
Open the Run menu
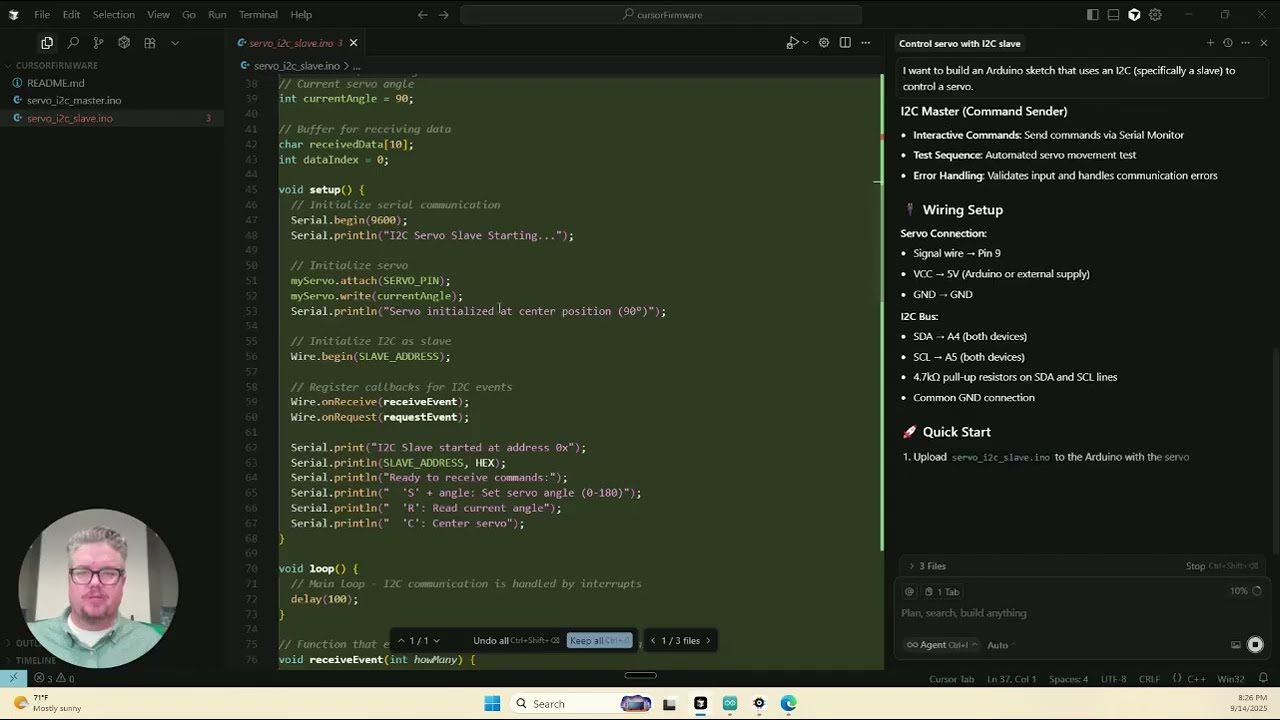click(217, 15)
